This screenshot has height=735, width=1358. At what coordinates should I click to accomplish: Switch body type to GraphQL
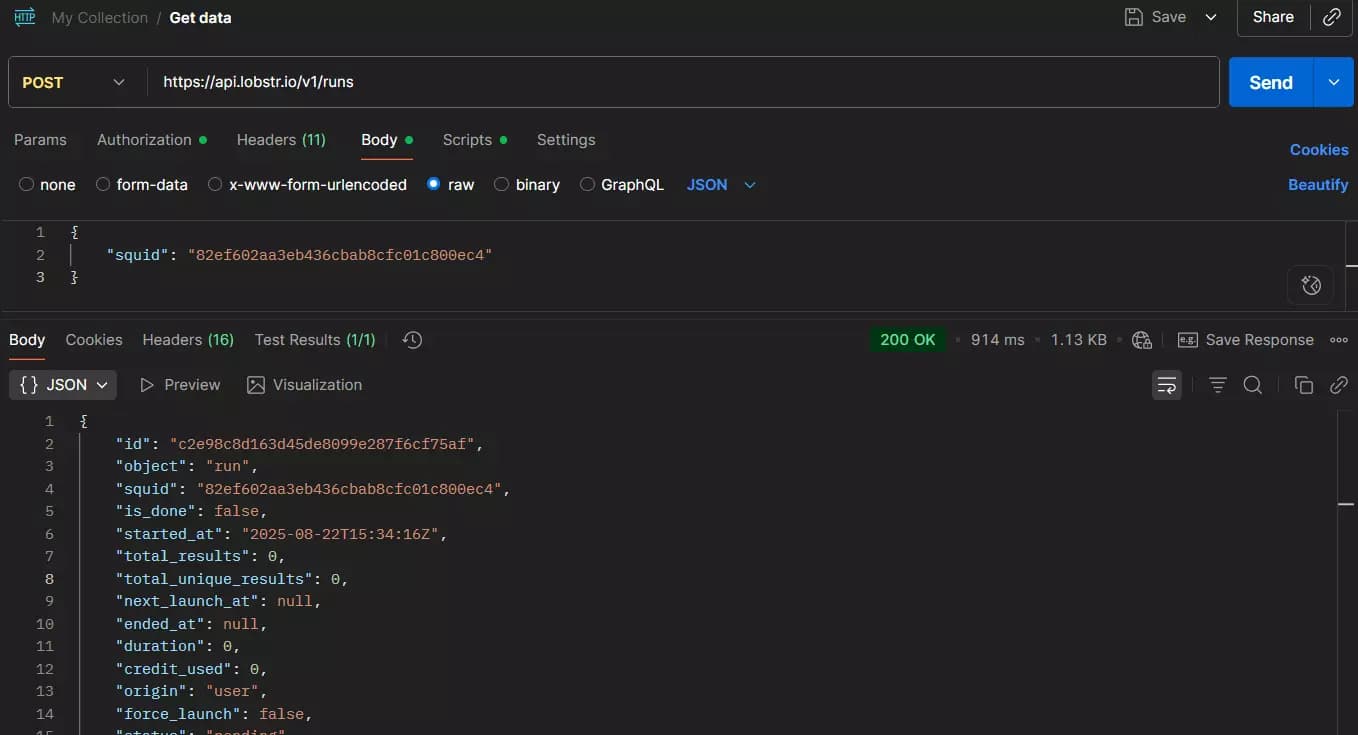586,184
